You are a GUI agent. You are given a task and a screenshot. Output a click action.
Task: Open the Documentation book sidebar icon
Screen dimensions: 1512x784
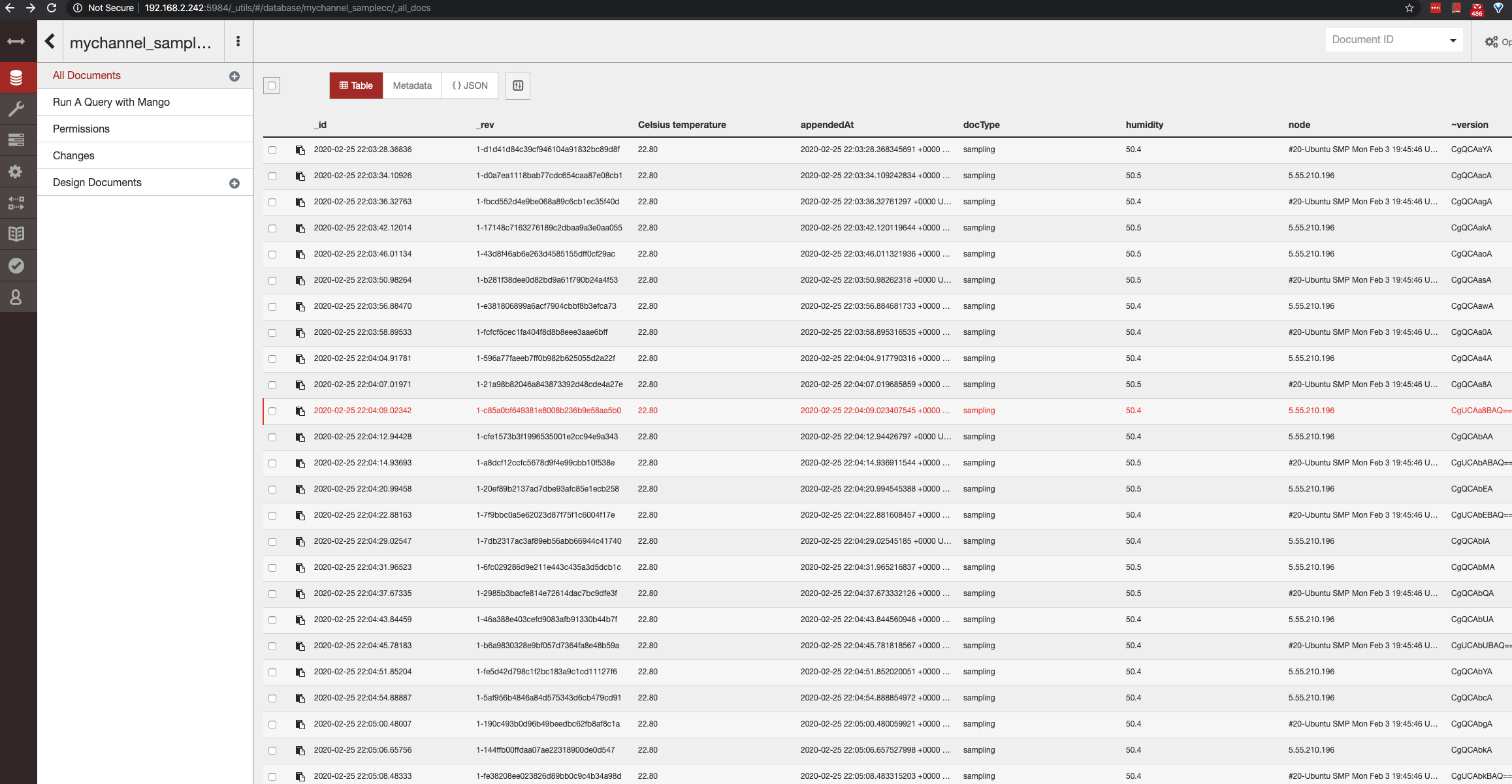pos(16,234)
